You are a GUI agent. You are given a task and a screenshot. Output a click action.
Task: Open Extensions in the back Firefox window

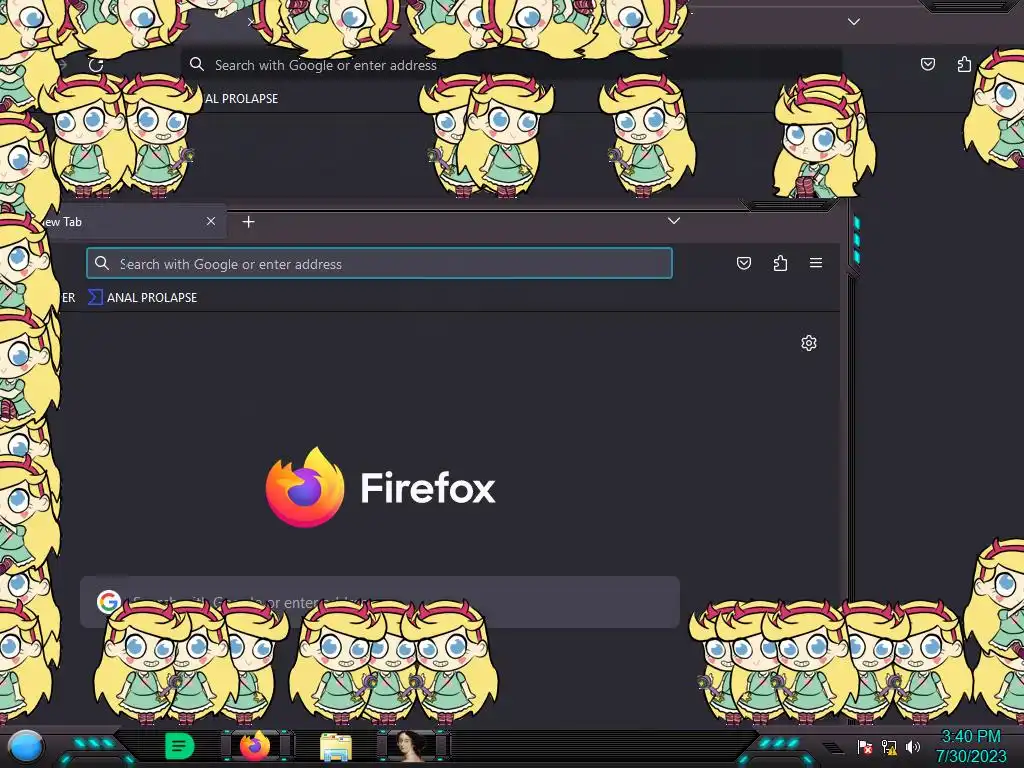(x=964, y=64)
